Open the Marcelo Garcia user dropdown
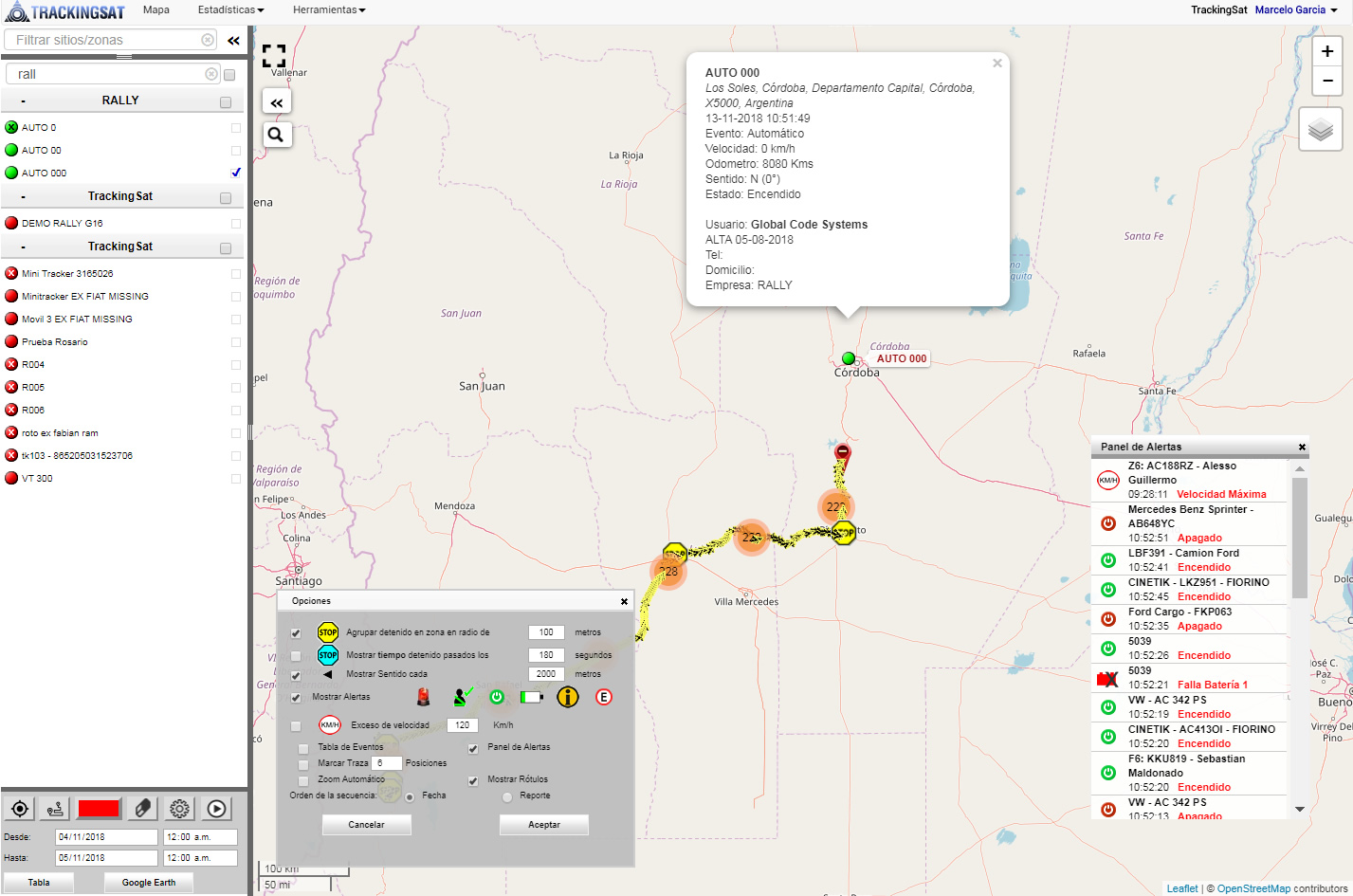This screenshot has height=896, width=1353. pyautogui.click(x=1296, y=9)
